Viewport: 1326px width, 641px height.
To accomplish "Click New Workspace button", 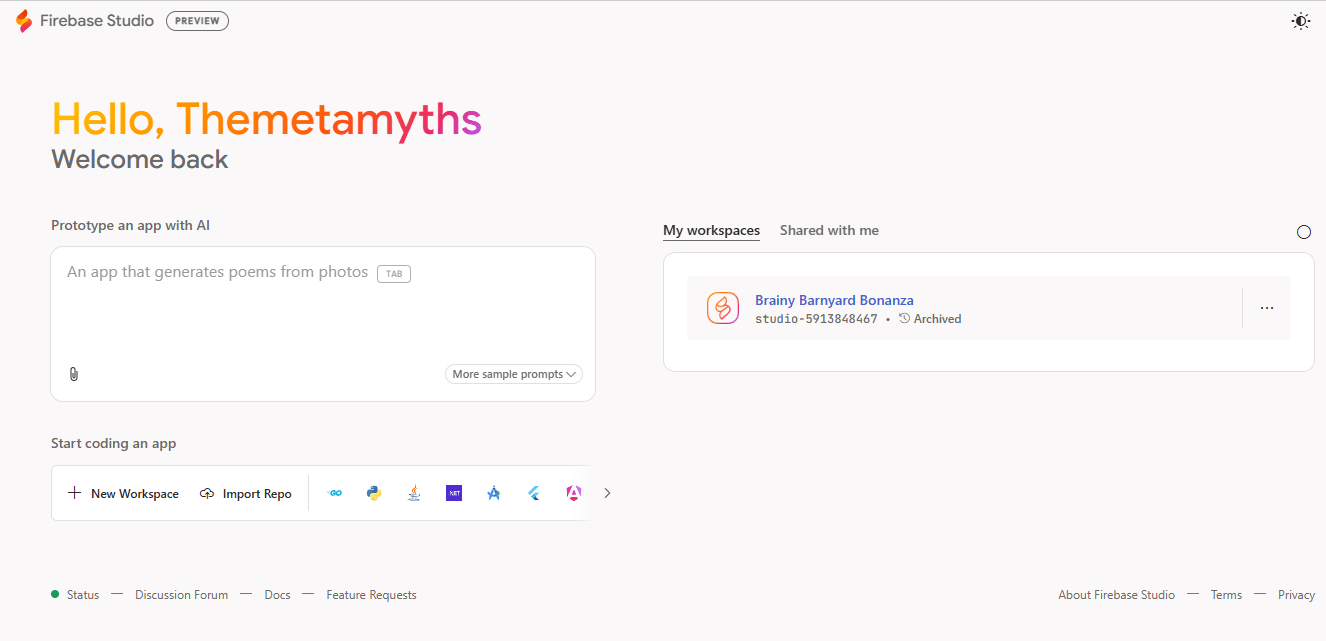I will (123, 494).
